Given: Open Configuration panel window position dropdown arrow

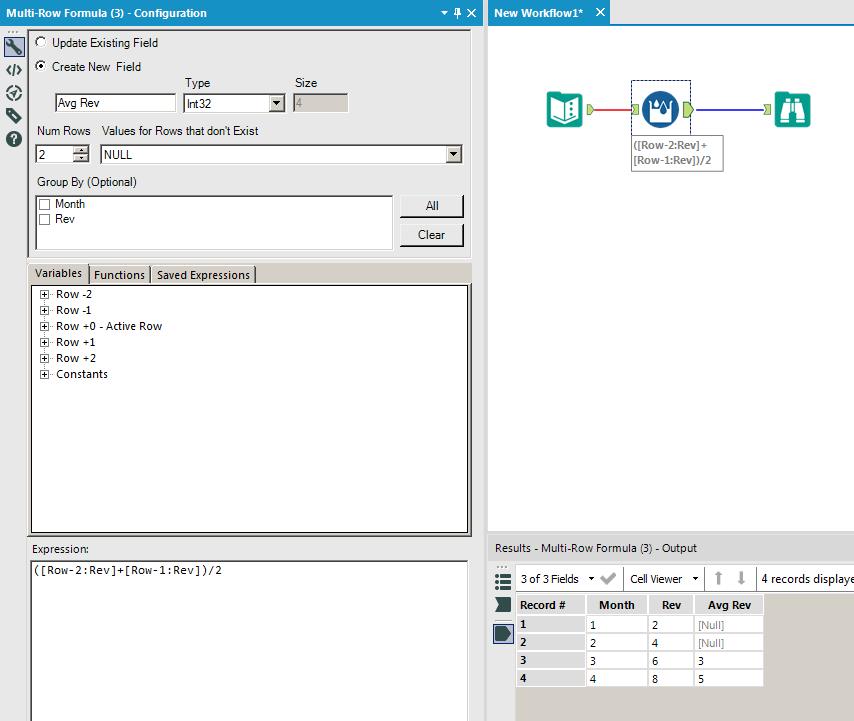Looking at the screenshot, I should [444, 13].
